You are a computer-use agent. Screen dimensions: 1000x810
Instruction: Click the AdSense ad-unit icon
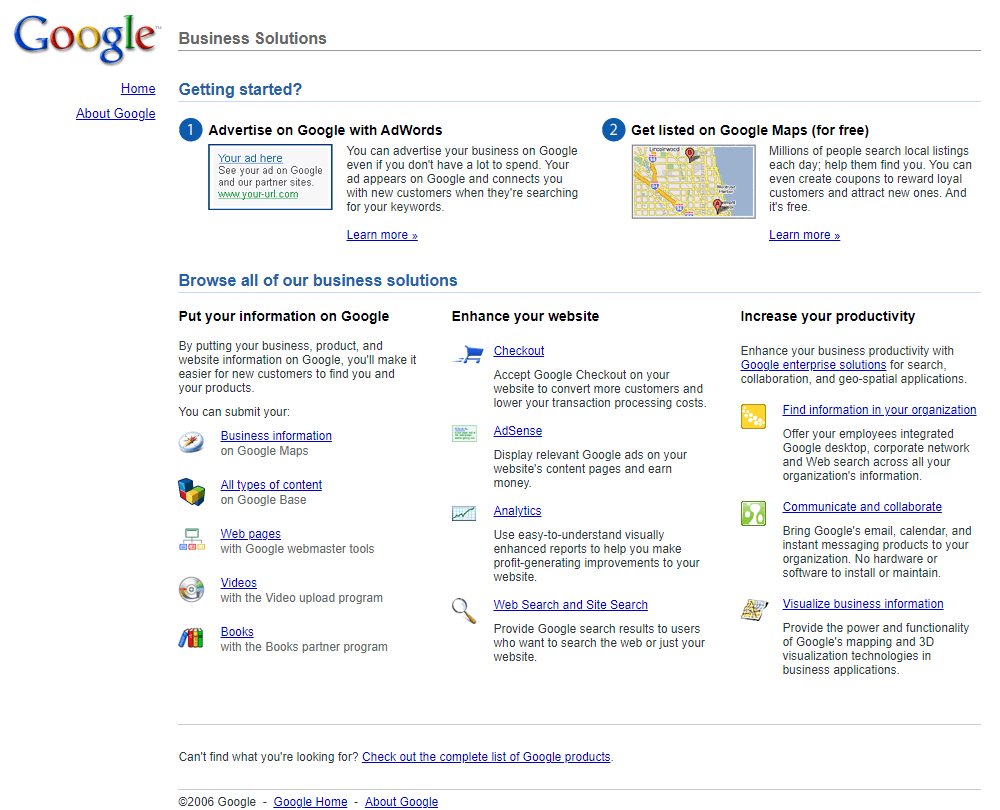pyautogui.click(x=464, y=434)
